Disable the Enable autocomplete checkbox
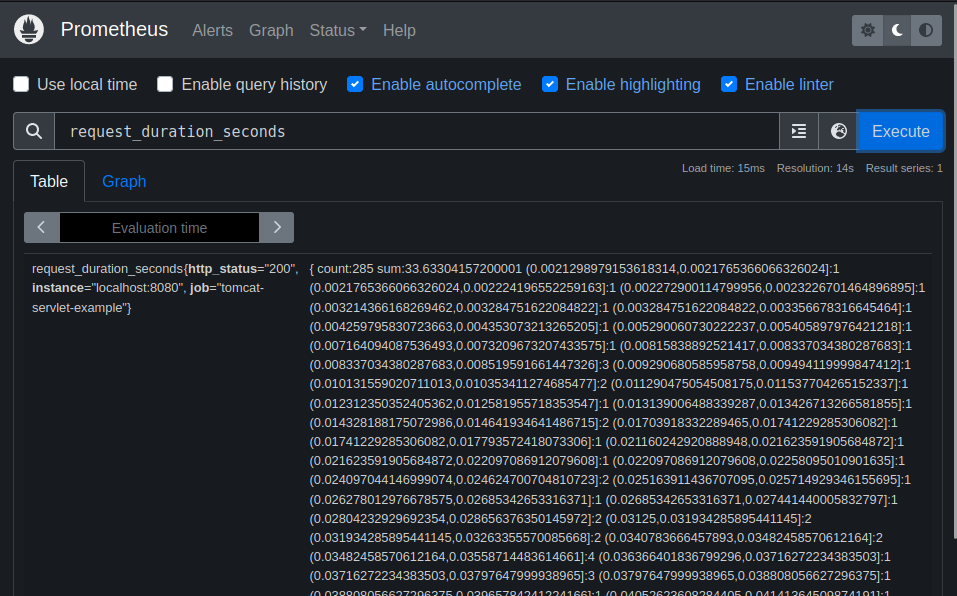Viewport: 957px width, 596px height. coord(355,84)
